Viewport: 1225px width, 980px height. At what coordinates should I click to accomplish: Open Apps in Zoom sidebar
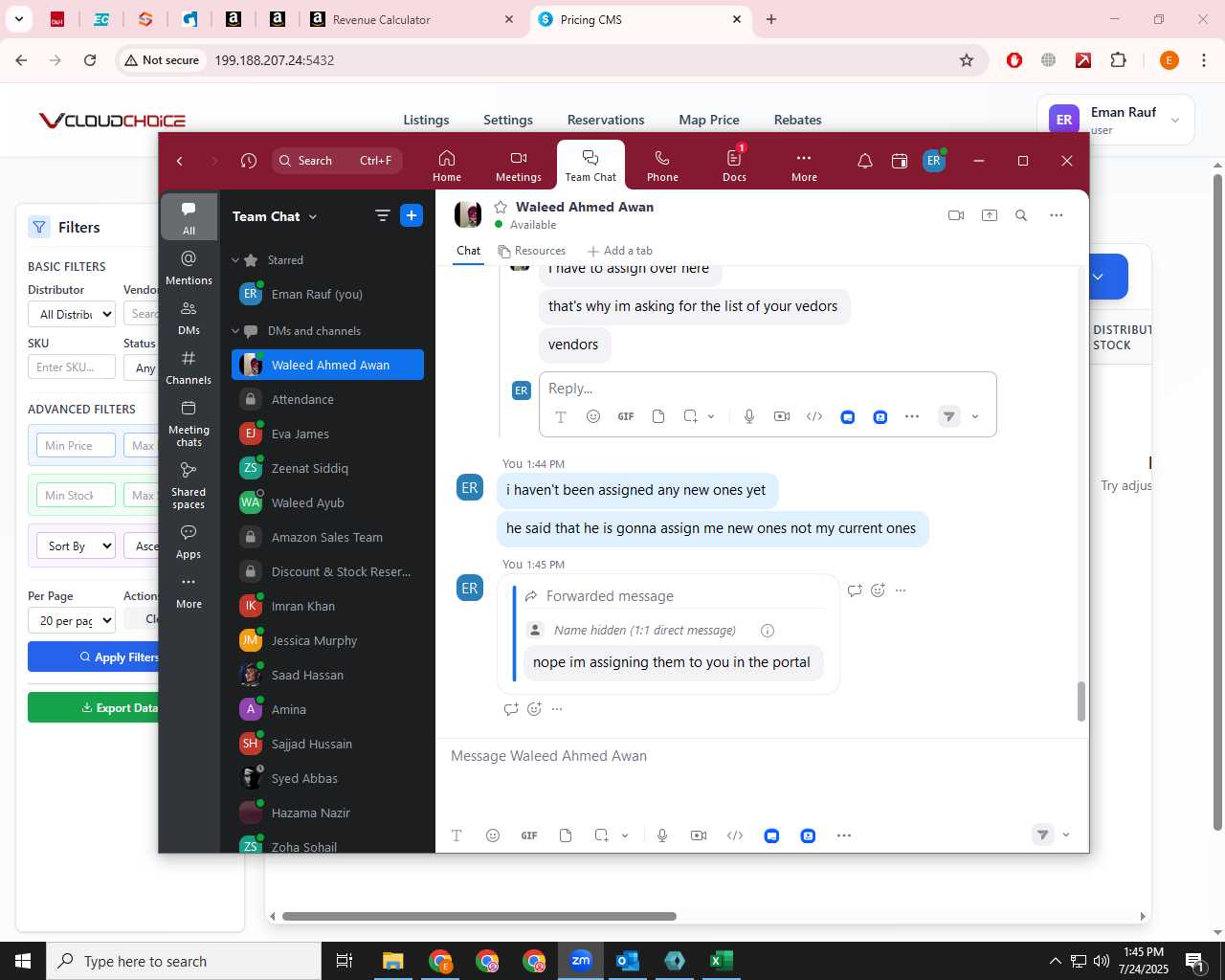(x=189, y=542)
